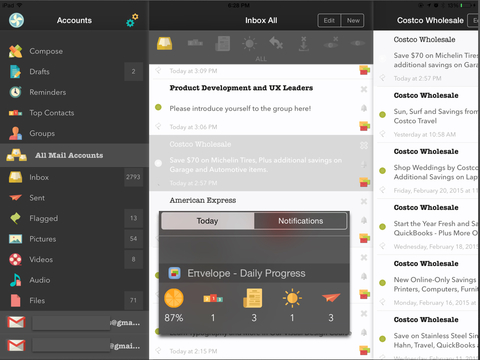
Task: Open the Audio folder
Action: click(x=74, y=280)
